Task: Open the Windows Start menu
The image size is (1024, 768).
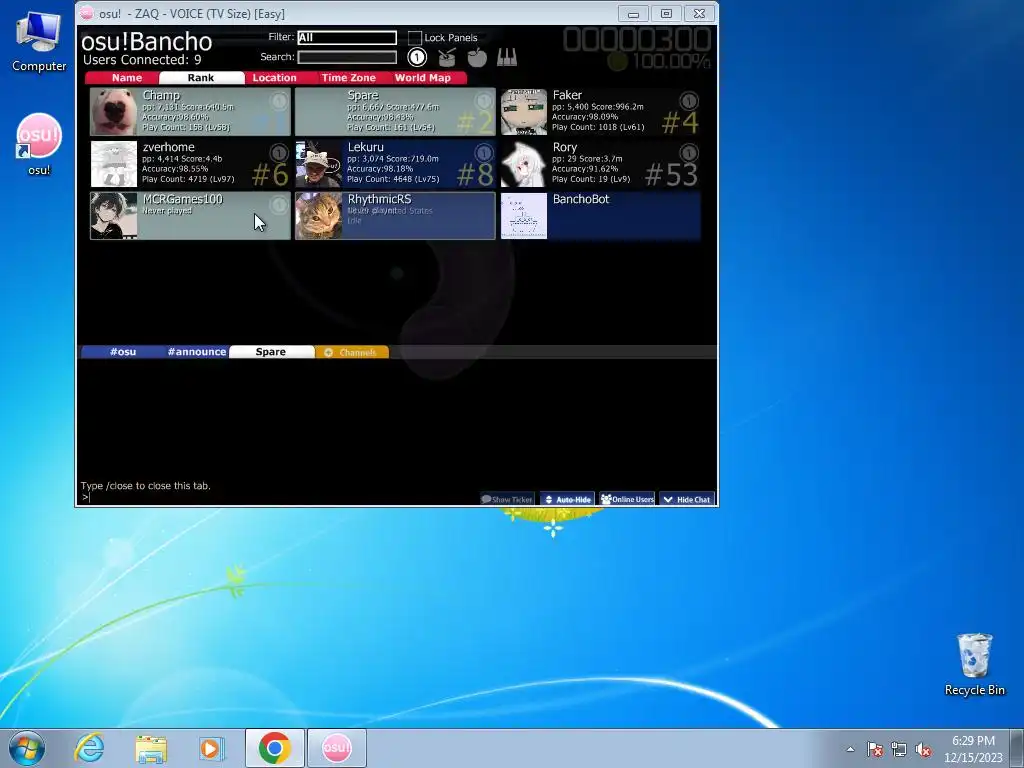Action: (27, 748)
